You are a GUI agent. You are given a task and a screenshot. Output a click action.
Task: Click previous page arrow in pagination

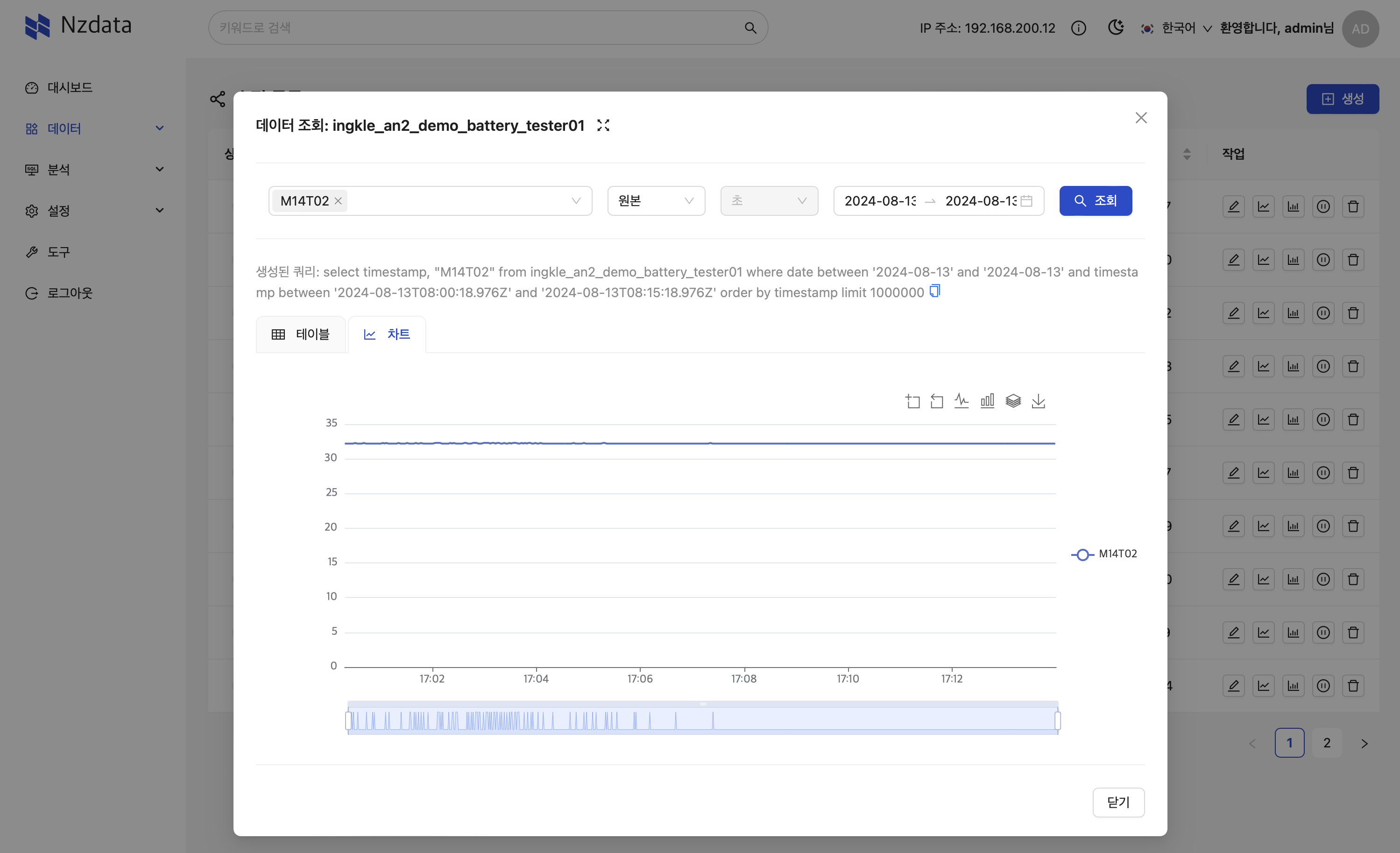pyautogui.click(x=1252, y=743)
